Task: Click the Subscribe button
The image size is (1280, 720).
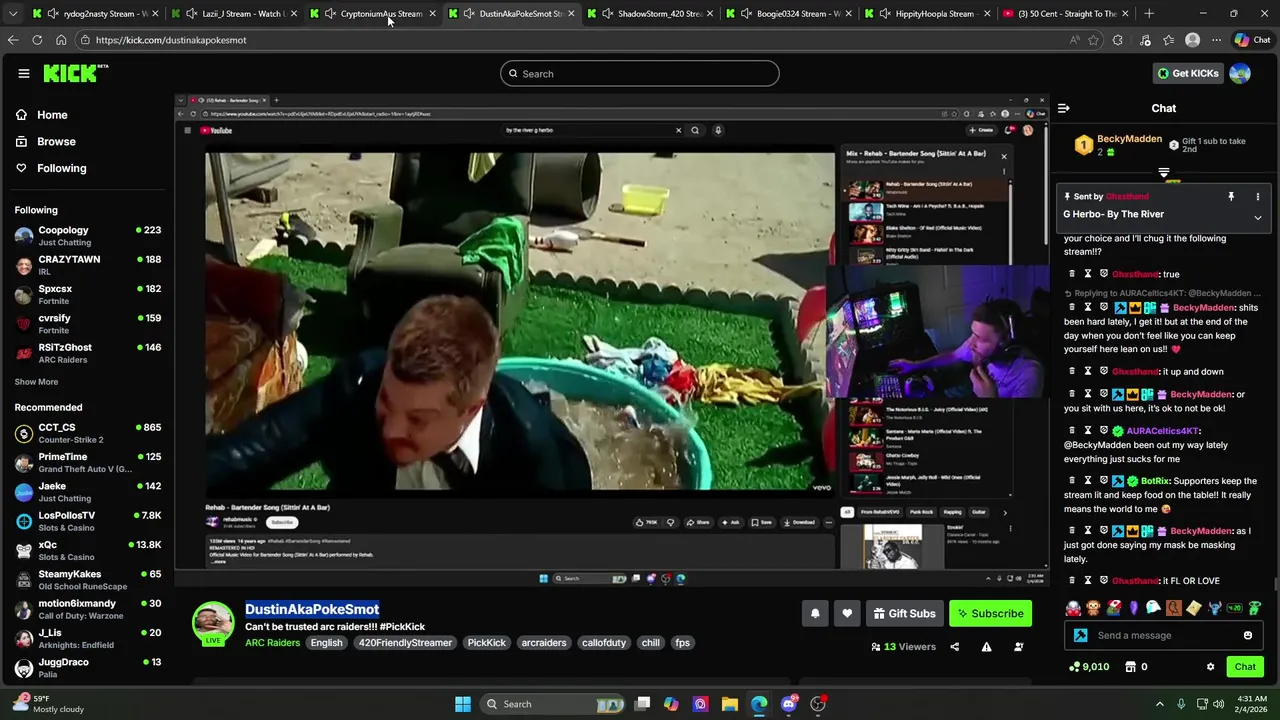Action: pyautogui.click(x=990, y=613)
